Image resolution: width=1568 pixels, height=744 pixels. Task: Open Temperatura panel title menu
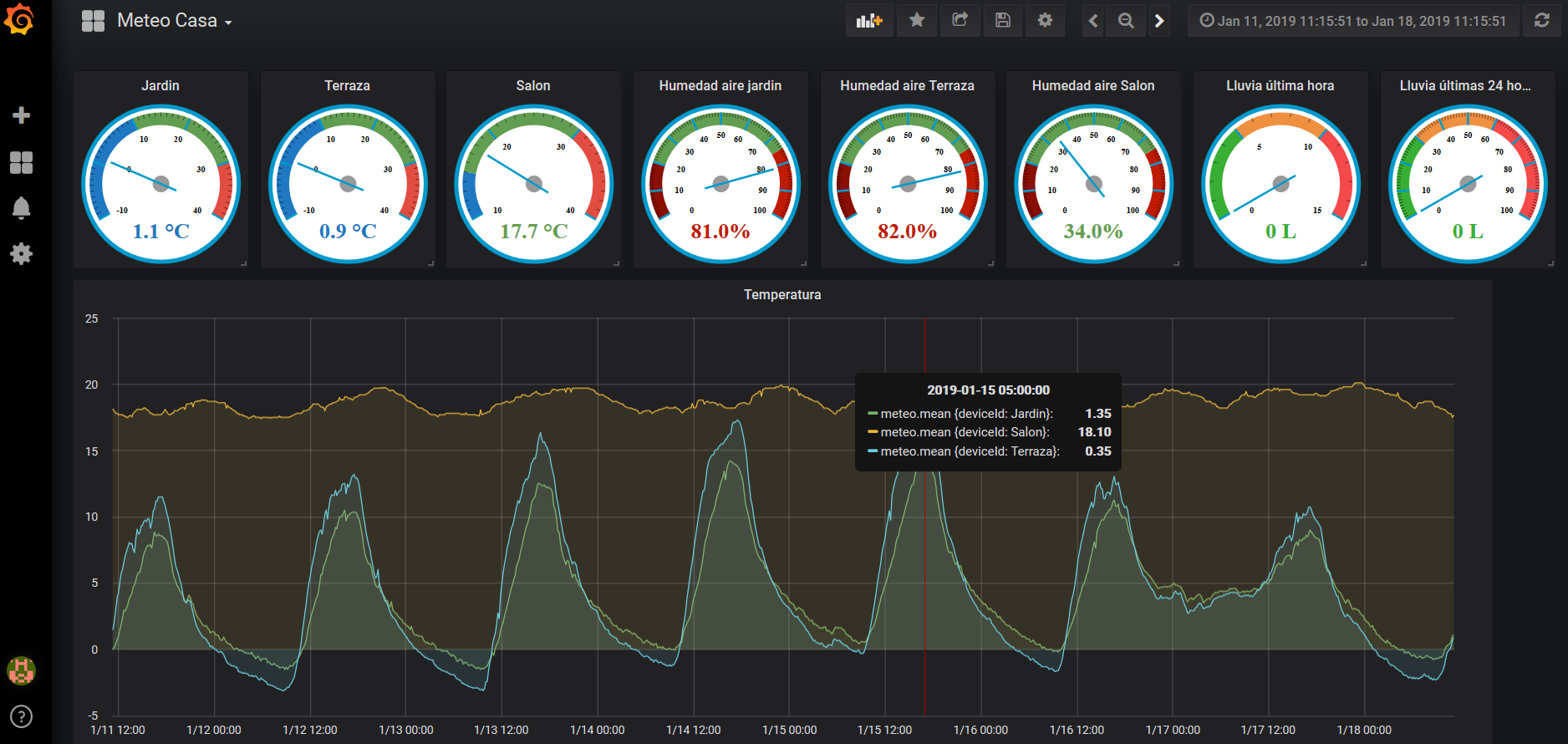pyautogui.click(x=782, y=294)
